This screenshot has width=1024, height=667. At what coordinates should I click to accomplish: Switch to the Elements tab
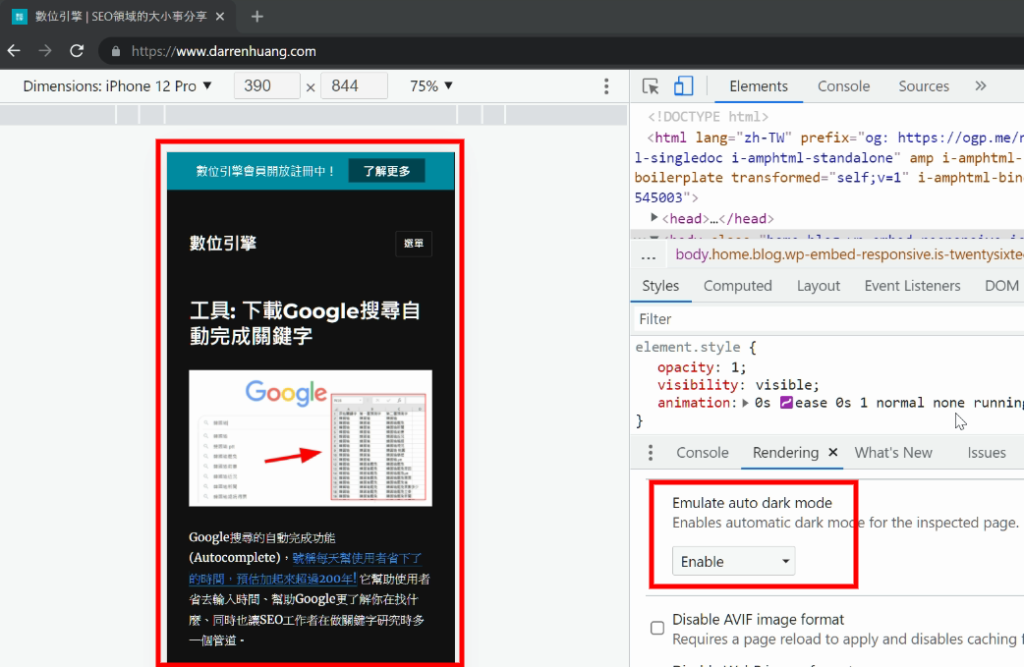pyautogui.click(x=758, y=86)
